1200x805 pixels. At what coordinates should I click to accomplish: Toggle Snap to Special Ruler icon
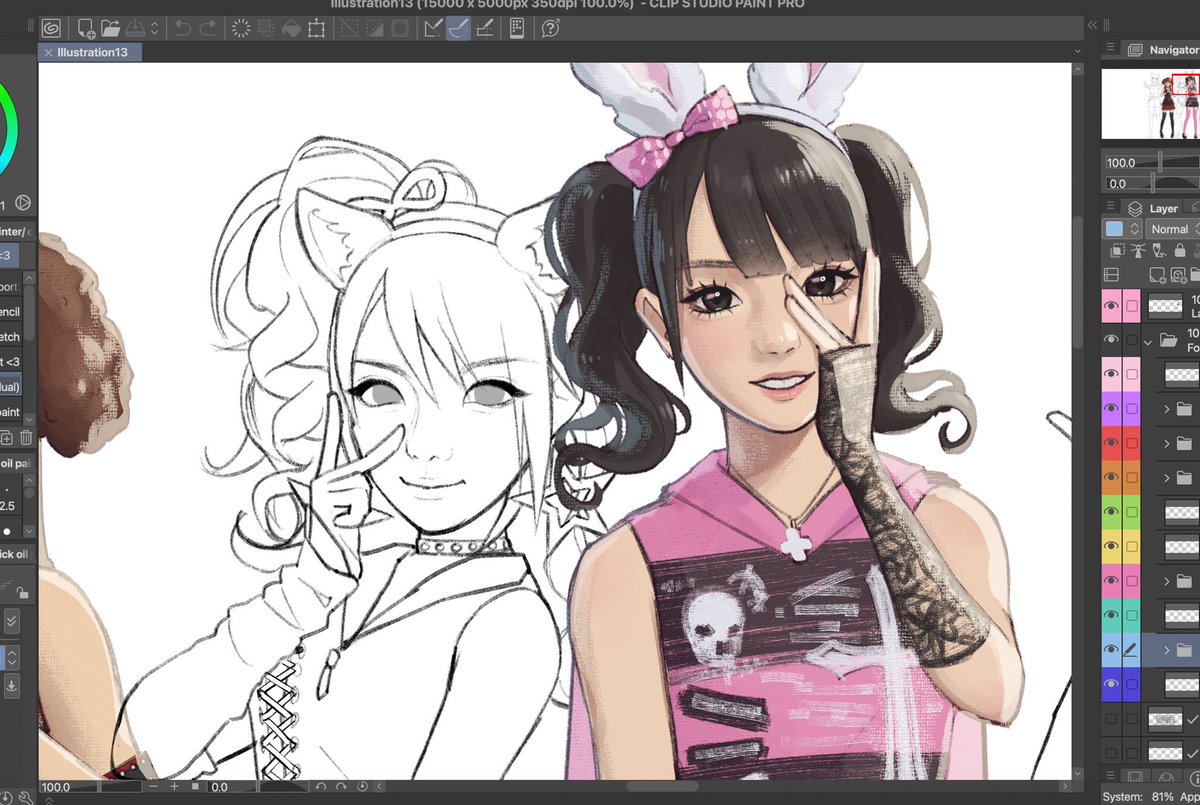(x=459, y=28)
